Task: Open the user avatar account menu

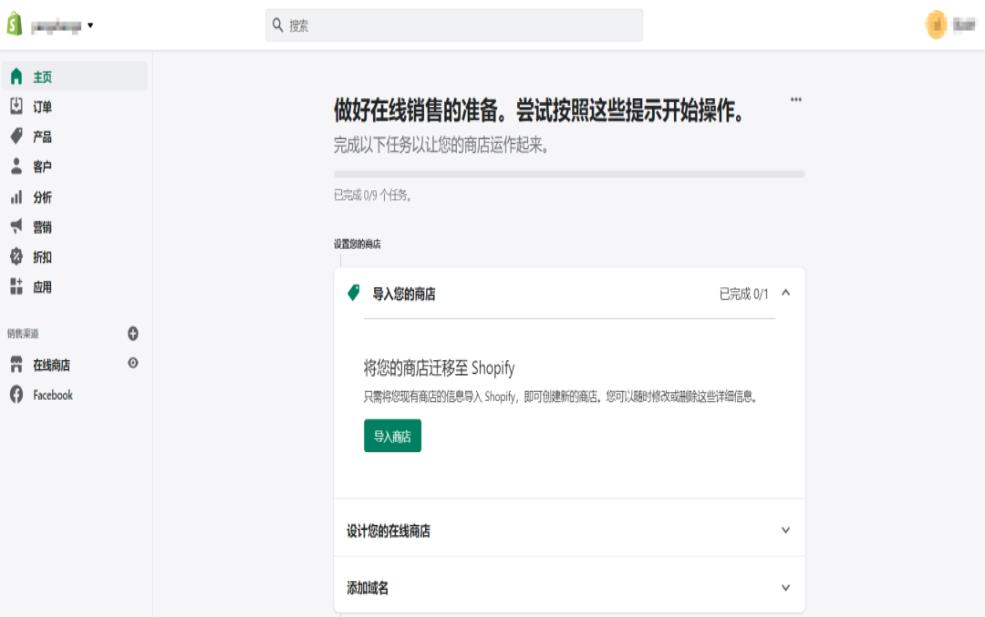Action: (x=936, y=25)
